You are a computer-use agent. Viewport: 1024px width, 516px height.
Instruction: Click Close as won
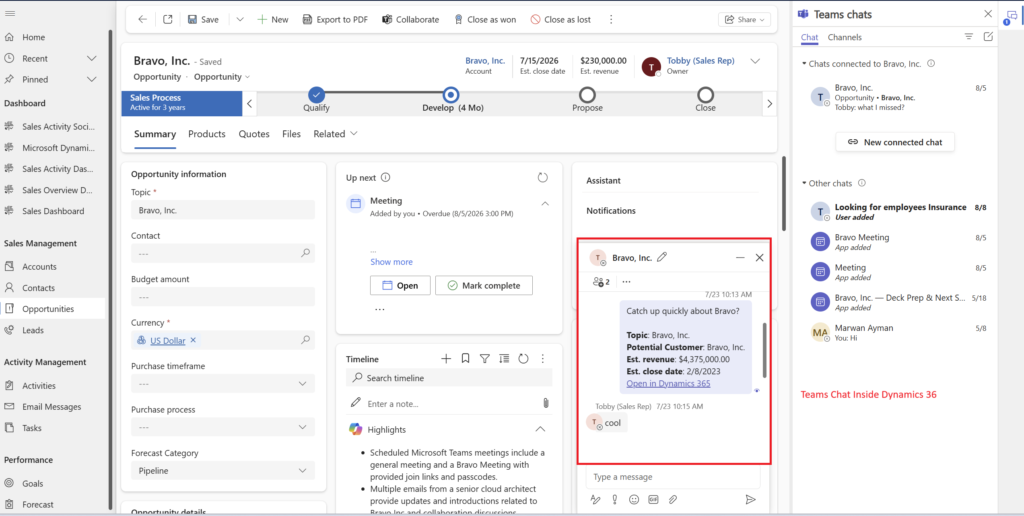coord(485,20)
